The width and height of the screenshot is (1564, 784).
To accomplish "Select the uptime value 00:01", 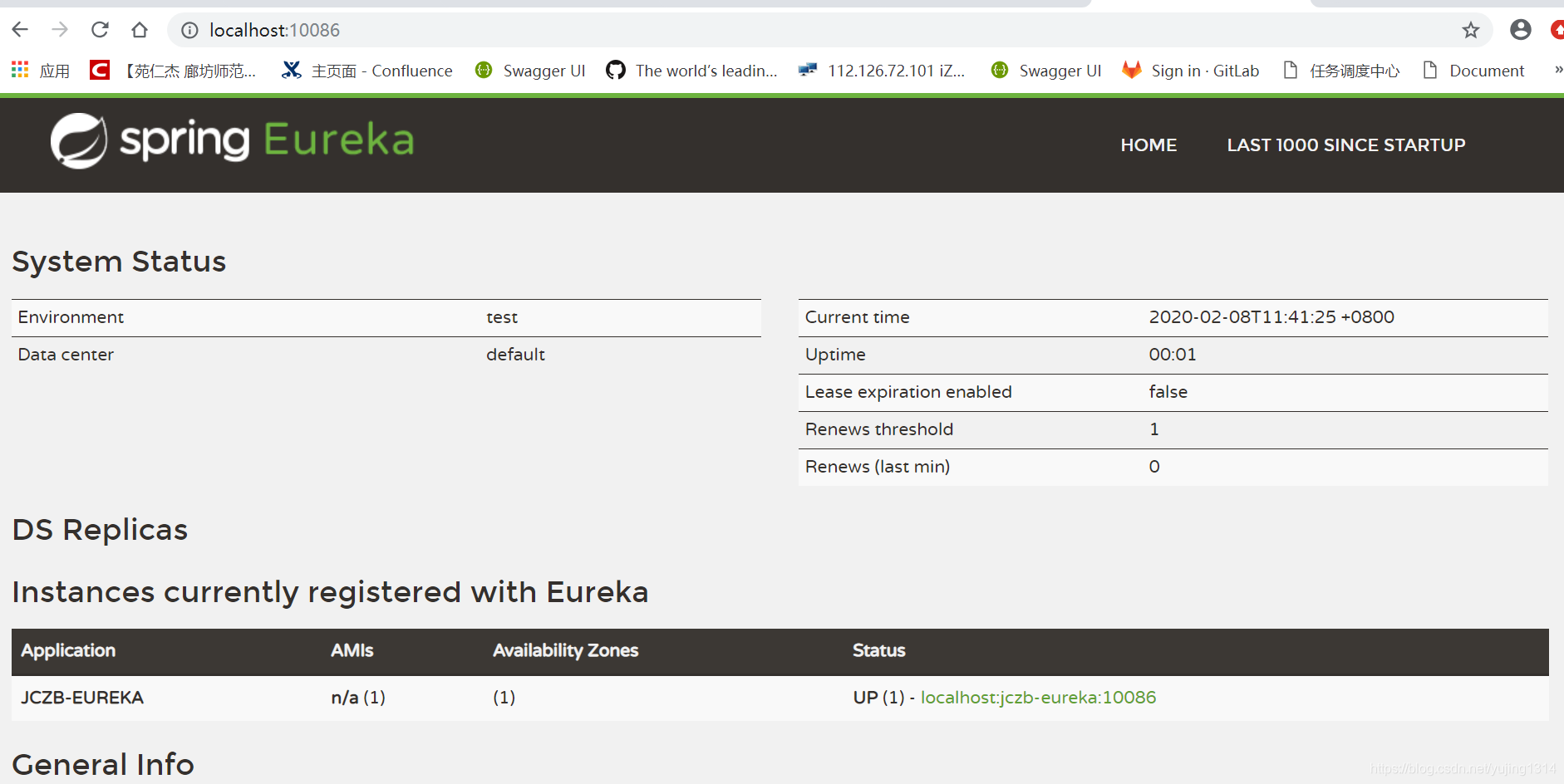I will (1173, 355).
